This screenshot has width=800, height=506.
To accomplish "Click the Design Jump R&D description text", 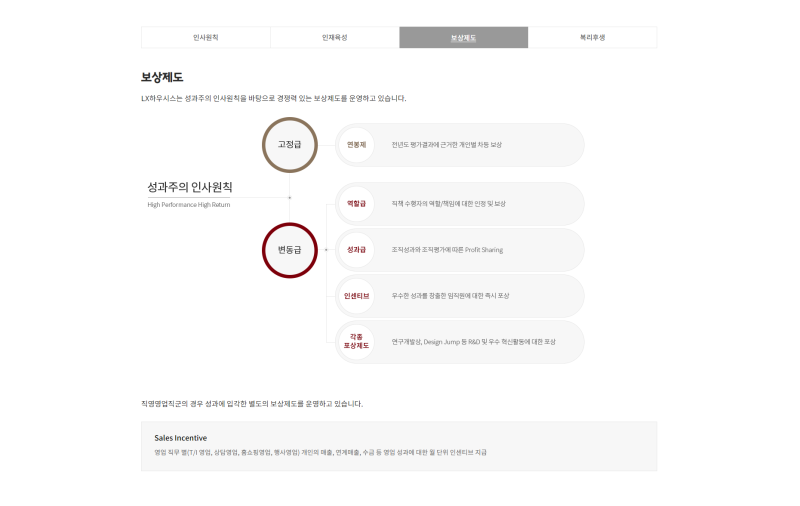I will [x=473, y=342].
